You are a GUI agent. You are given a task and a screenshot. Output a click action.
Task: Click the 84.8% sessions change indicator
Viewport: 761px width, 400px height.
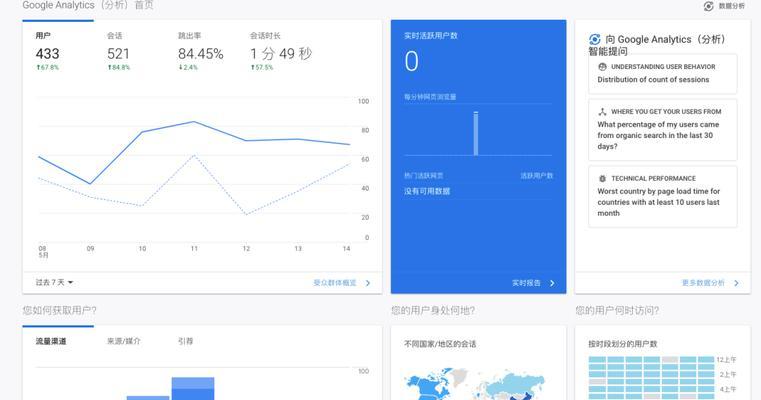(119, 67)
